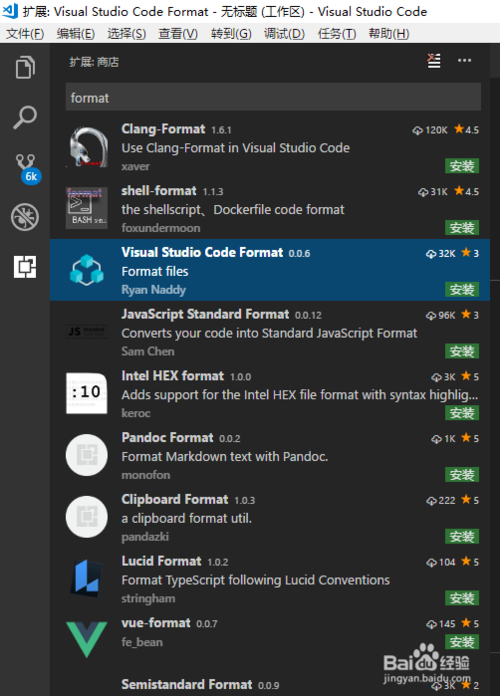Click the 扩展: 商店 panel header

pos(94,62)
